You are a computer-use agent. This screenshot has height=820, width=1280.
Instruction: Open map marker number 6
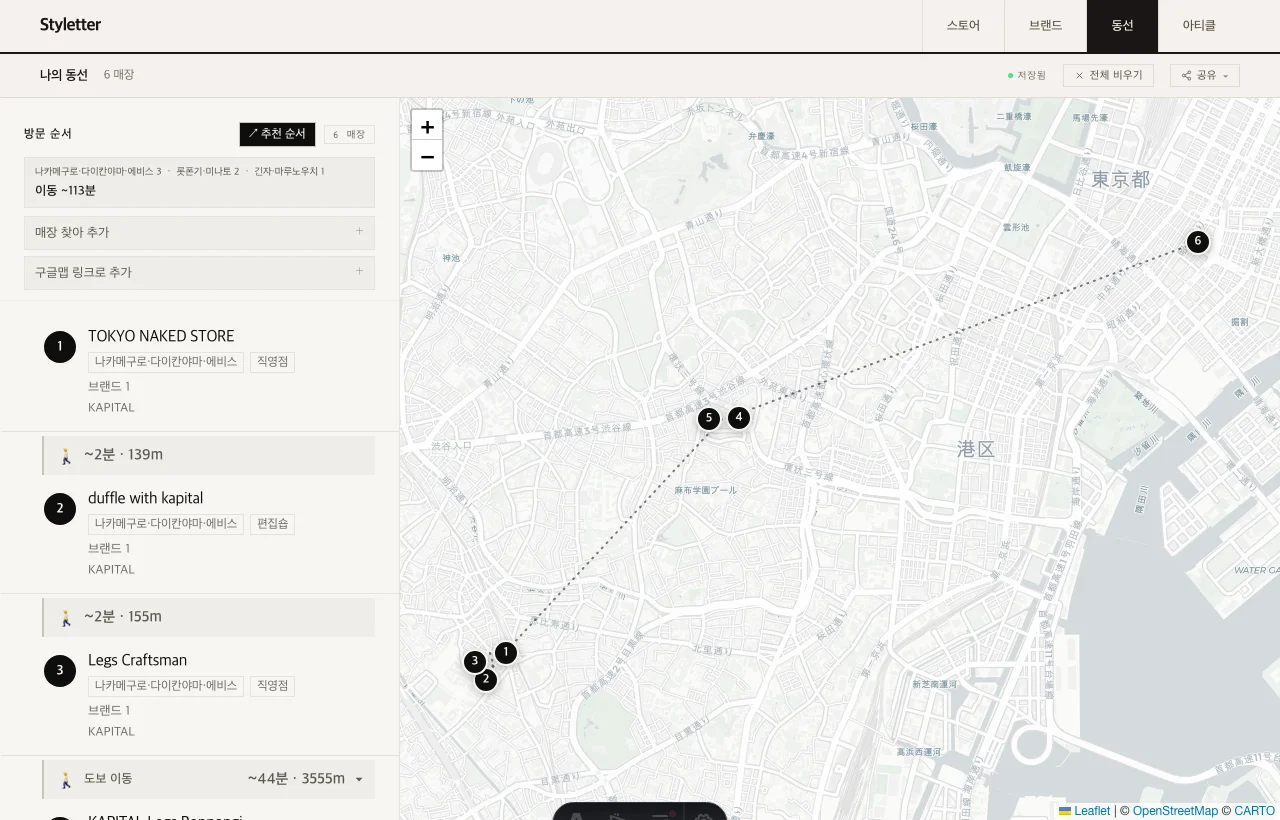pos(1197,241)
